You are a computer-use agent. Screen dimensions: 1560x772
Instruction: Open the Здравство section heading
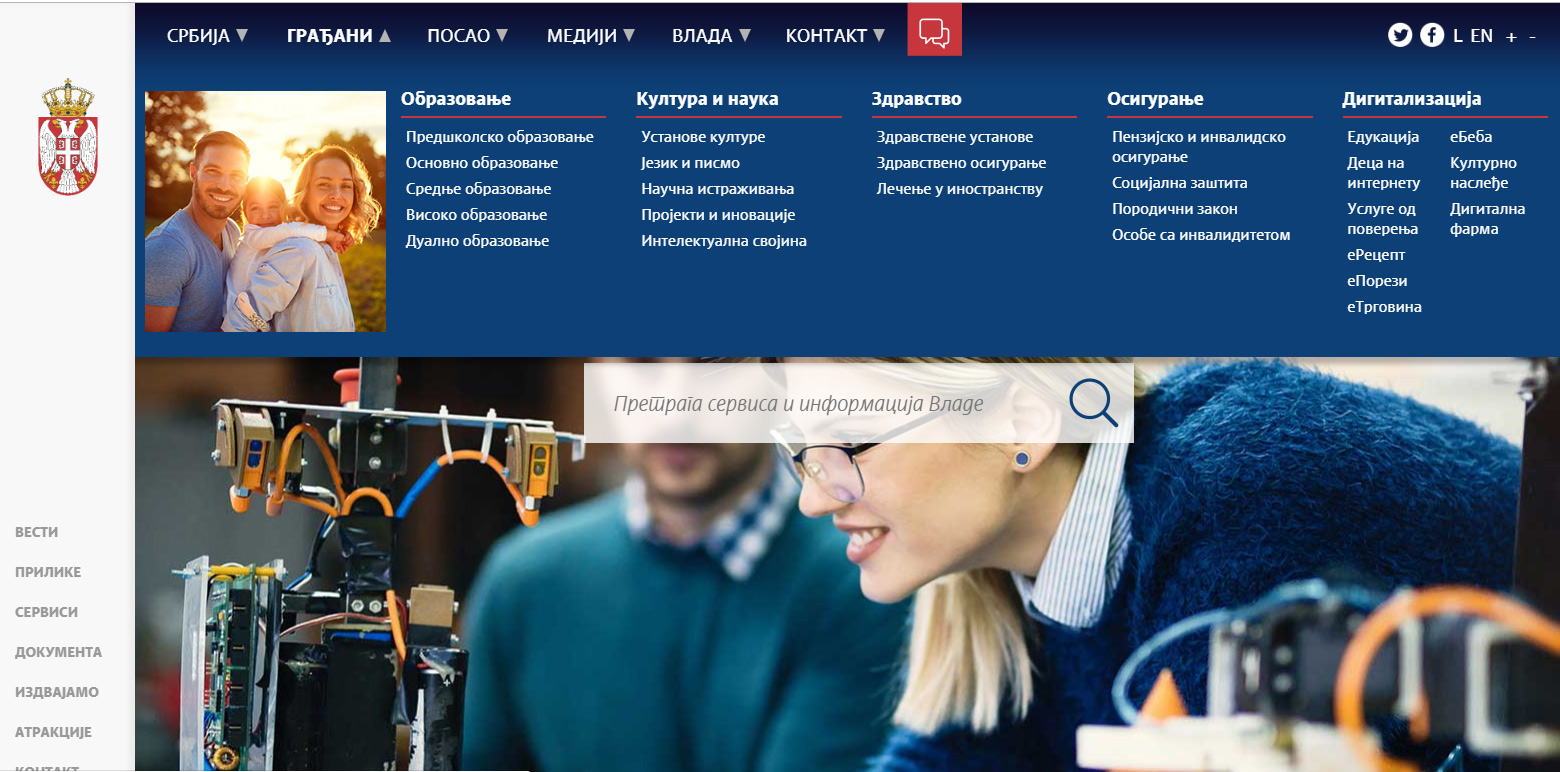(x=917, y=99)
